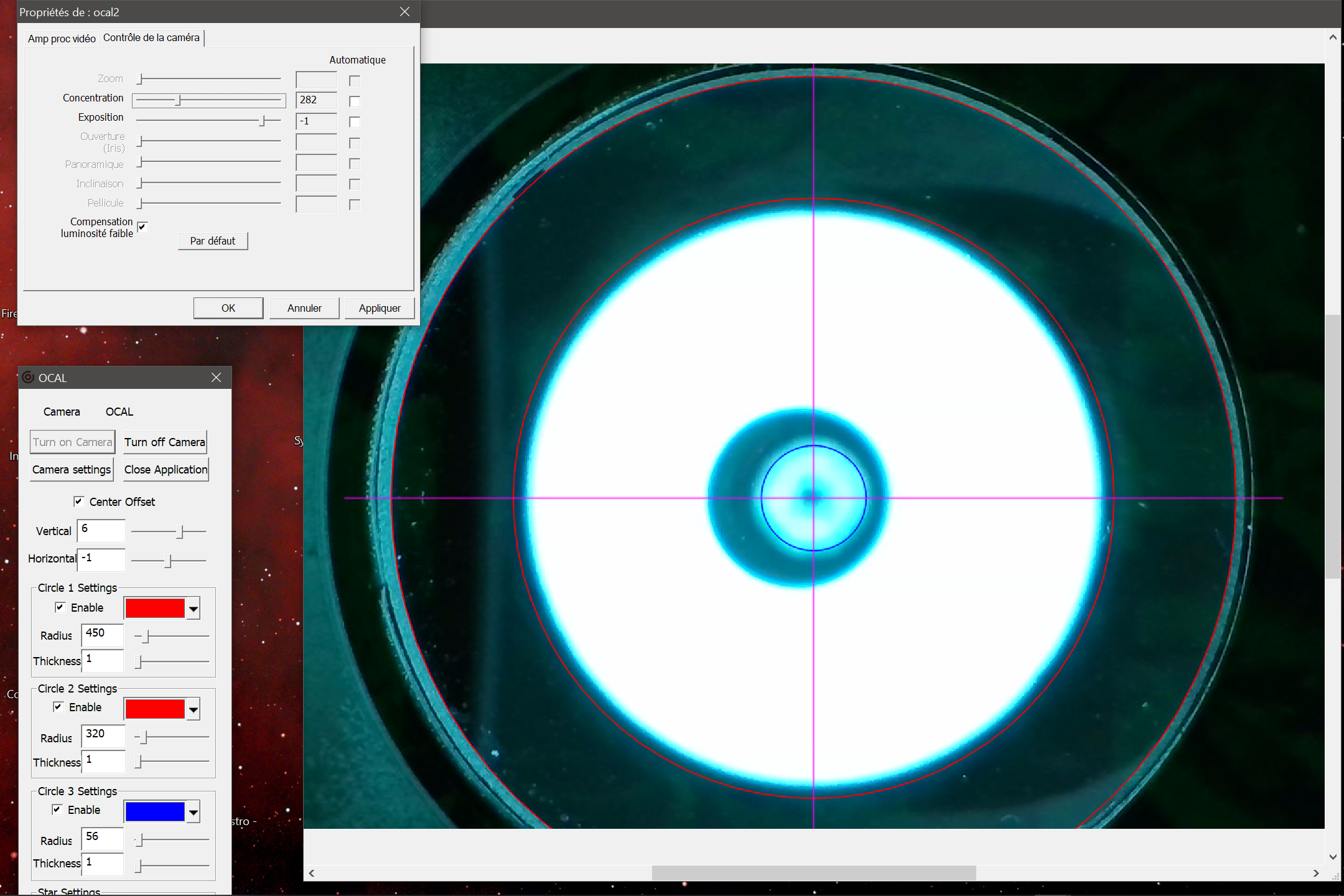Open the Circle 2 color dropdown
The width and height of the screenshot is (1344, 896).
pos(194,709)
